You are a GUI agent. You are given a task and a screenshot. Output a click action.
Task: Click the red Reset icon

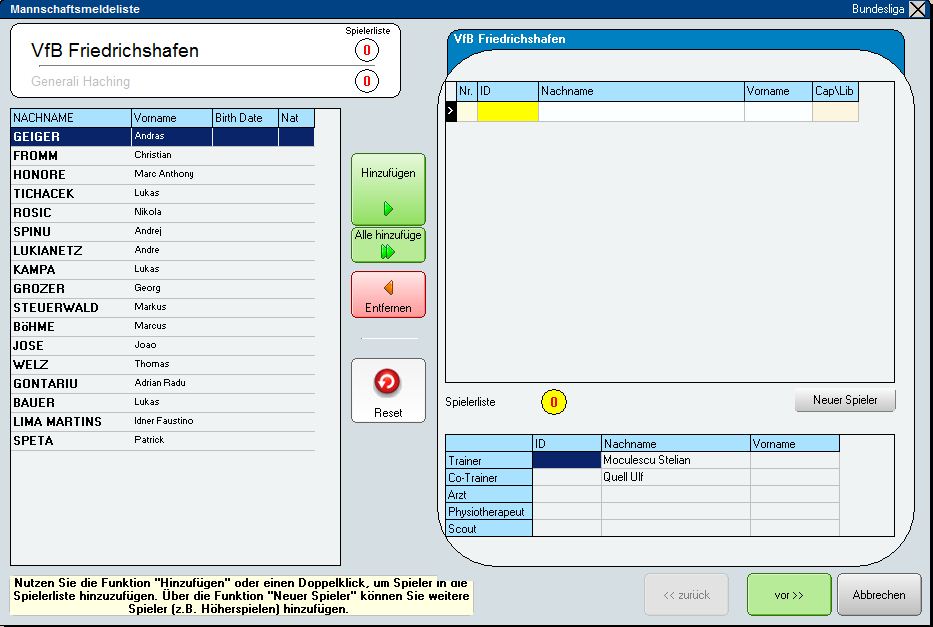click(x=388, y=382)
